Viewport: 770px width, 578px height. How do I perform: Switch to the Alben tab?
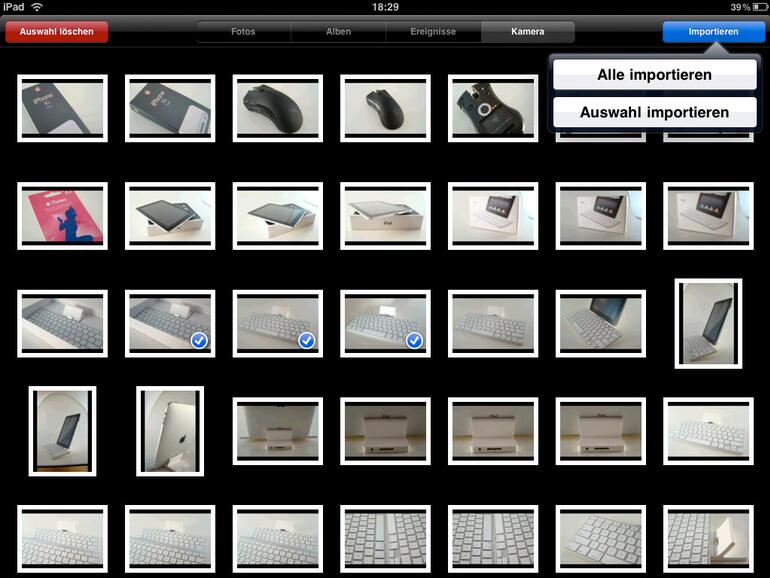(x=338, y=31)
